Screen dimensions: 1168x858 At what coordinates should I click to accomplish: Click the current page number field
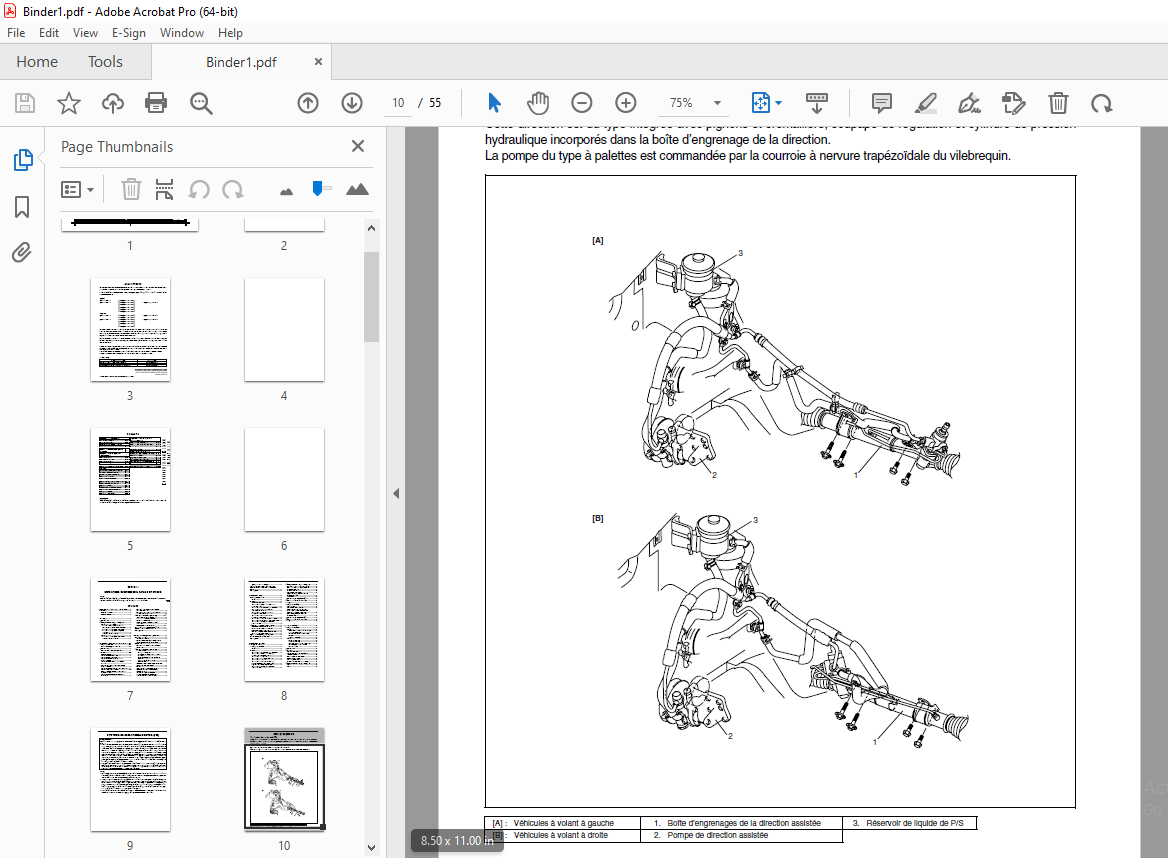[x=399, y=103]
